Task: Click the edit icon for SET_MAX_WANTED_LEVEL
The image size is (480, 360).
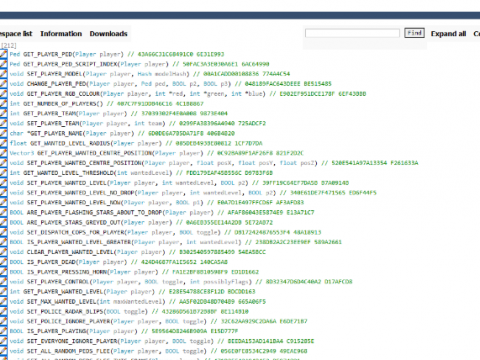Action: 3,301
